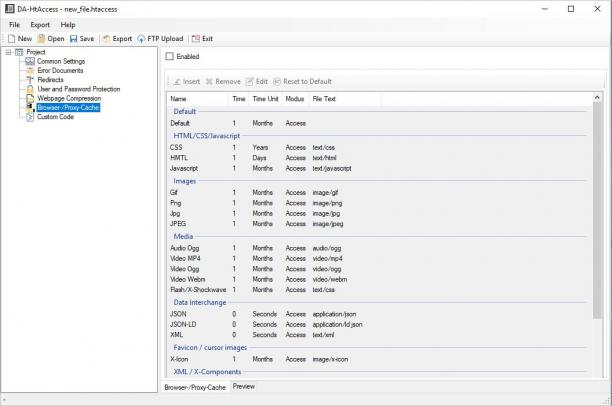Click the DA-HtAccess app icon in title bar
This screenshot has width=612, height=406.
10,9
